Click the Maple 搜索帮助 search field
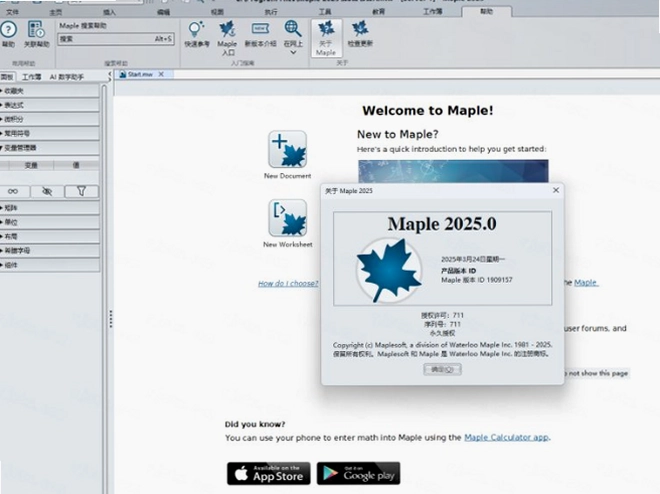 (116, 39)
